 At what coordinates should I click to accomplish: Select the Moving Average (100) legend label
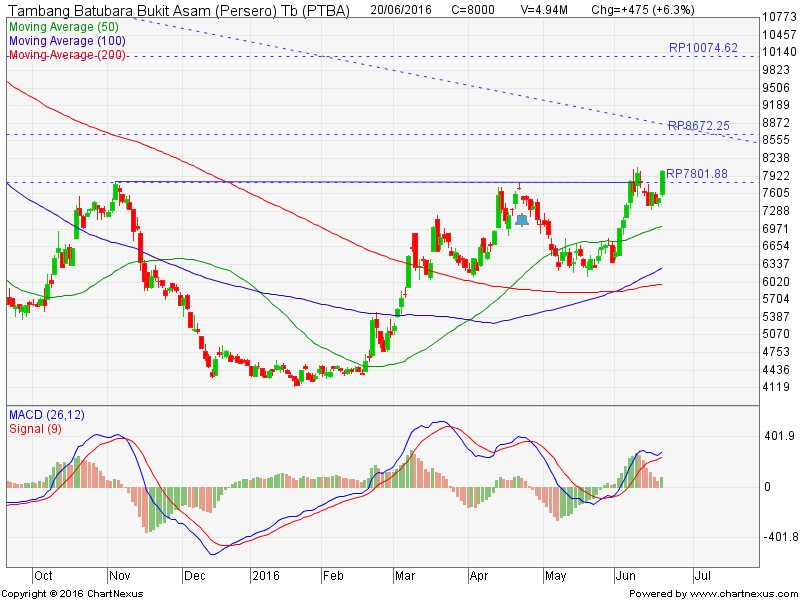[67, 41]
